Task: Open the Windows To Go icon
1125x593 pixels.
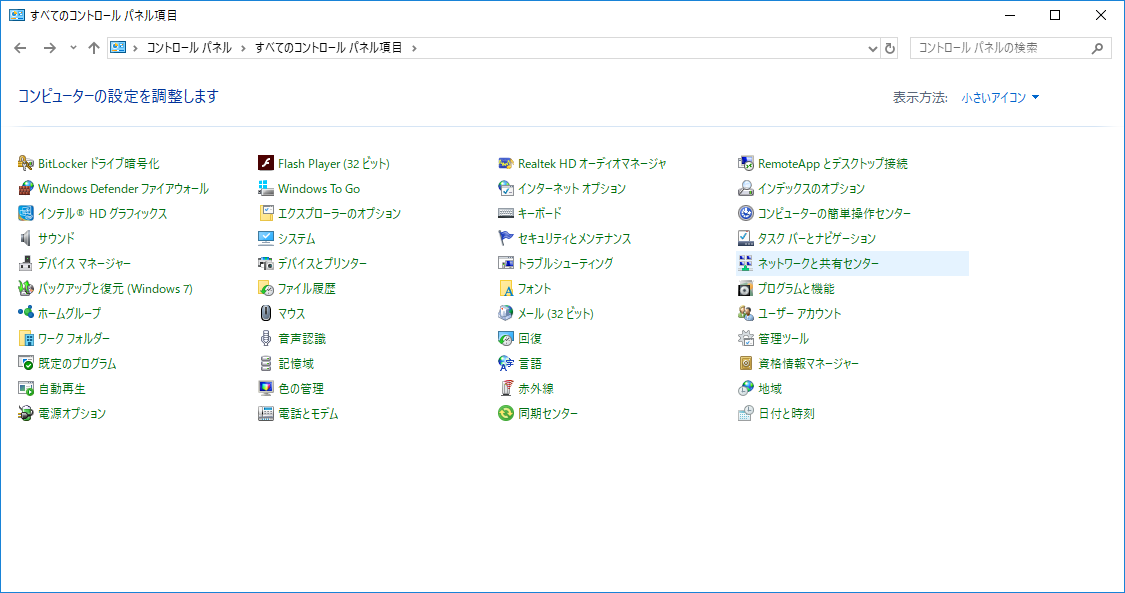Action: coord(266,189)
